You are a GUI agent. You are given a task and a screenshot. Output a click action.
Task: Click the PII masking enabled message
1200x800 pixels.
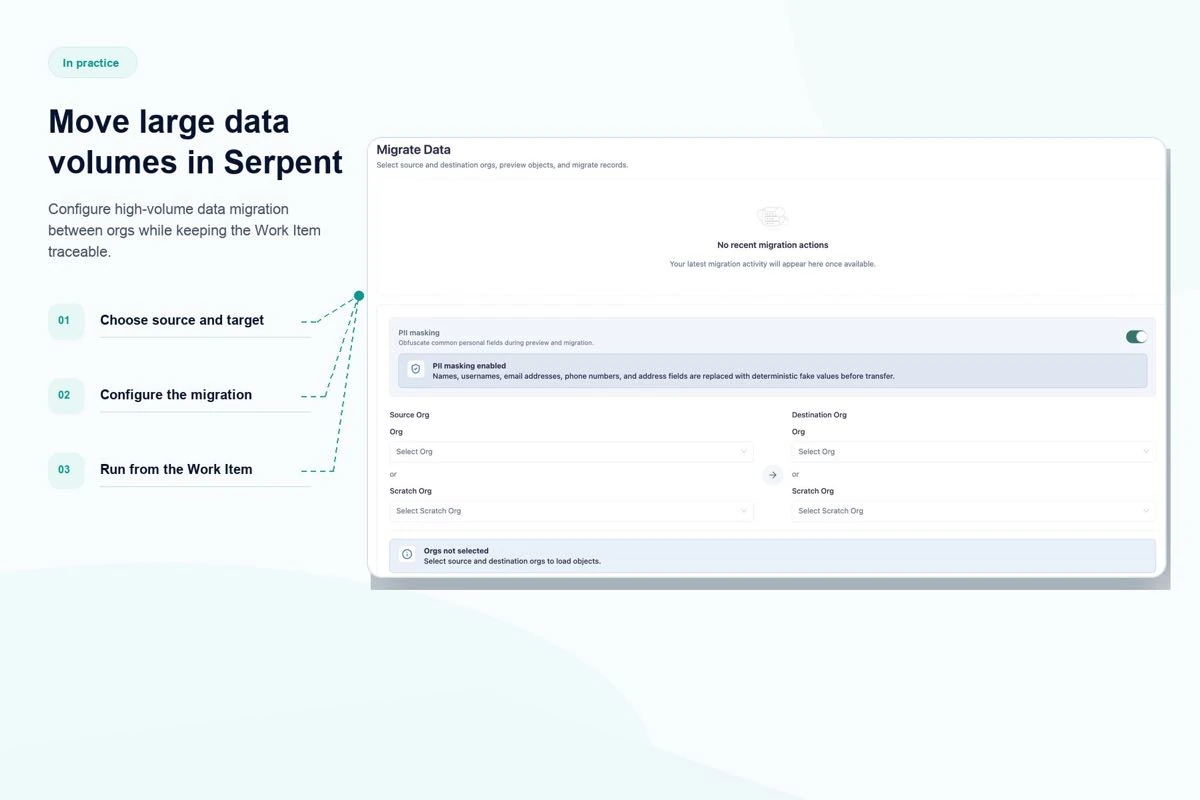pyautogui.click(x=772, y=371)
